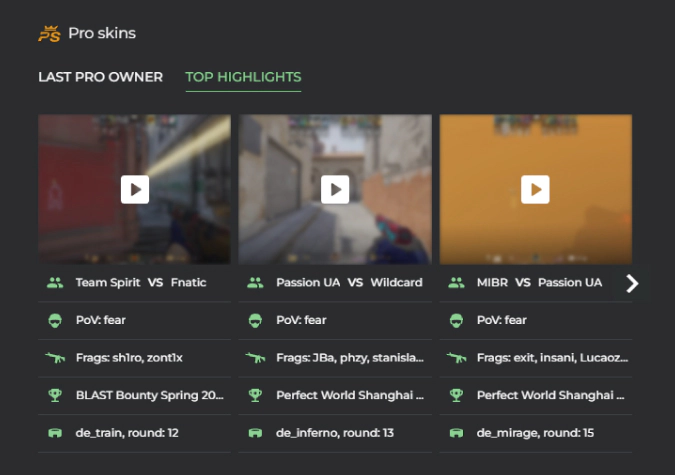Click the de_mirage, round: 15 text
Image resolution: width=675 pixels, height=475 pixels.
pos(536,433)
